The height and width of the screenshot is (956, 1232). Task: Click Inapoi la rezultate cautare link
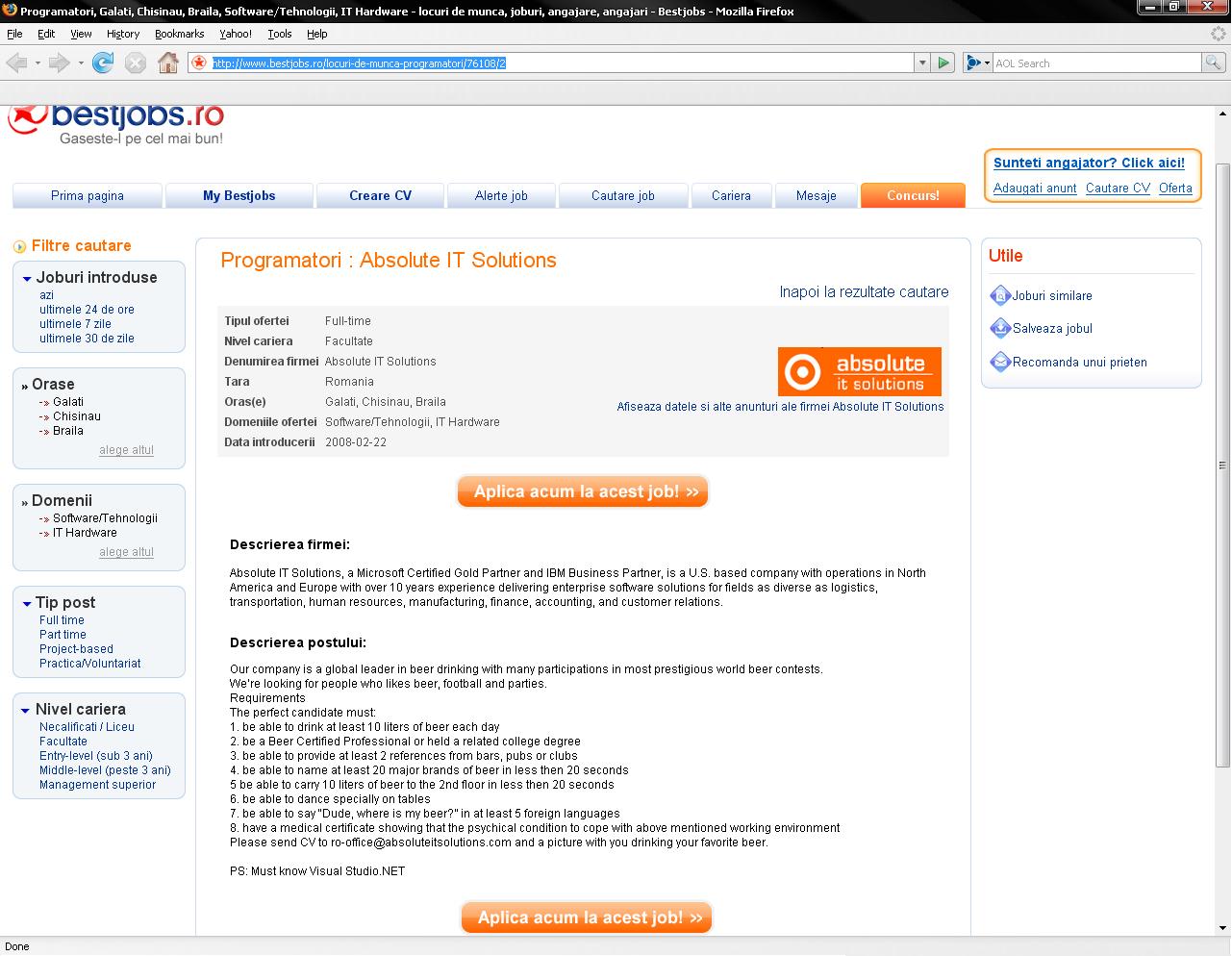click(863, 291)
